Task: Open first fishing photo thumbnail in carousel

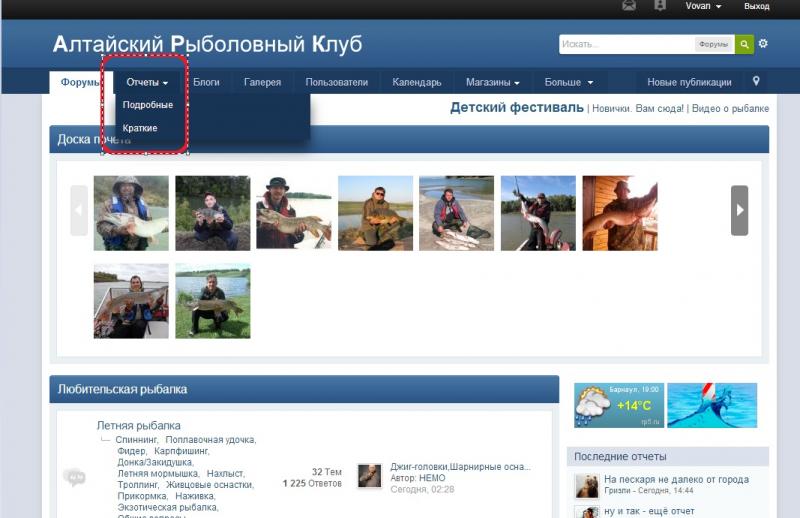Action: 131,213
